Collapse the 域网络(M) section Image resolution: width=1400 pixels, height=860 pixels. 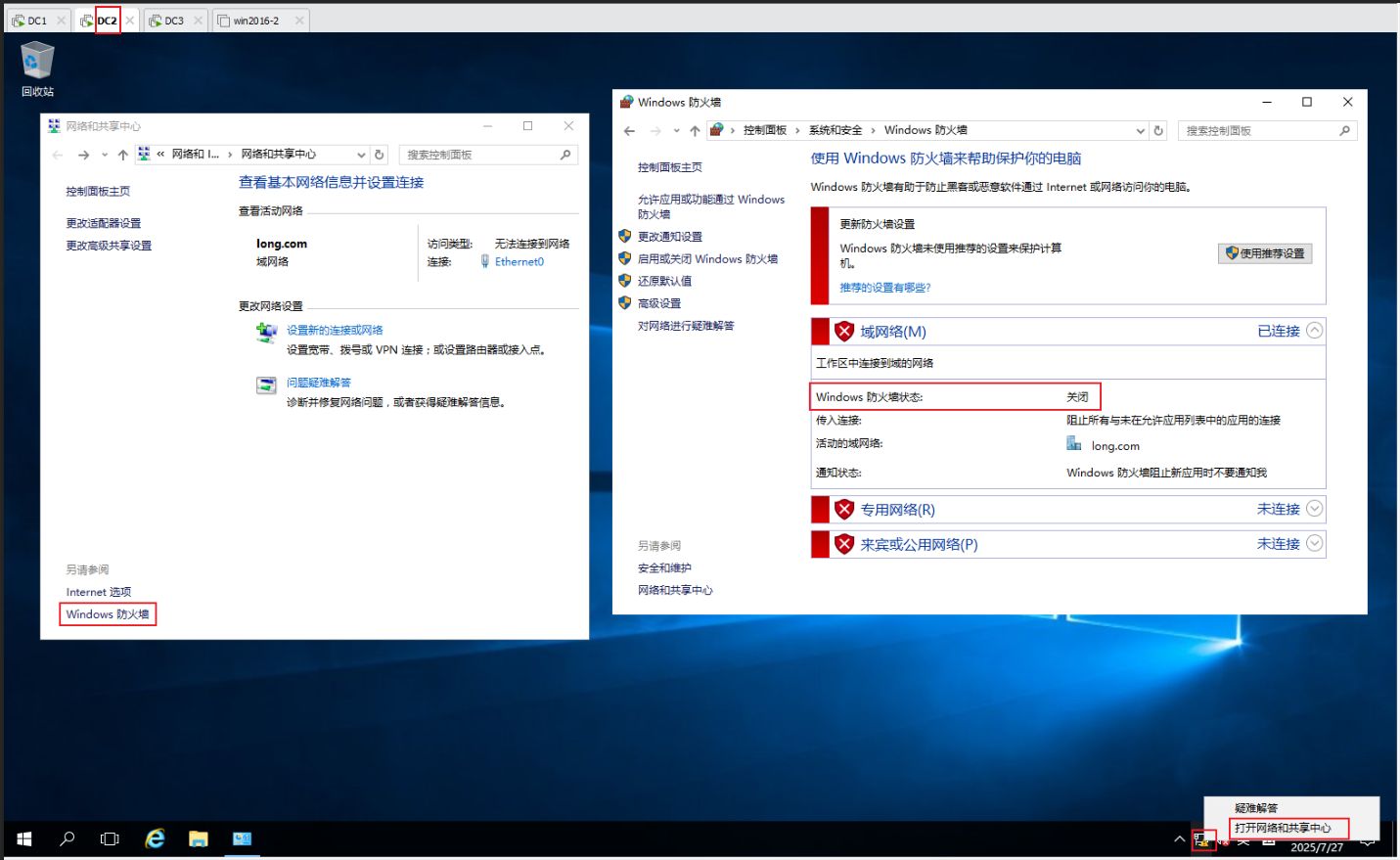pos(1315,331)
